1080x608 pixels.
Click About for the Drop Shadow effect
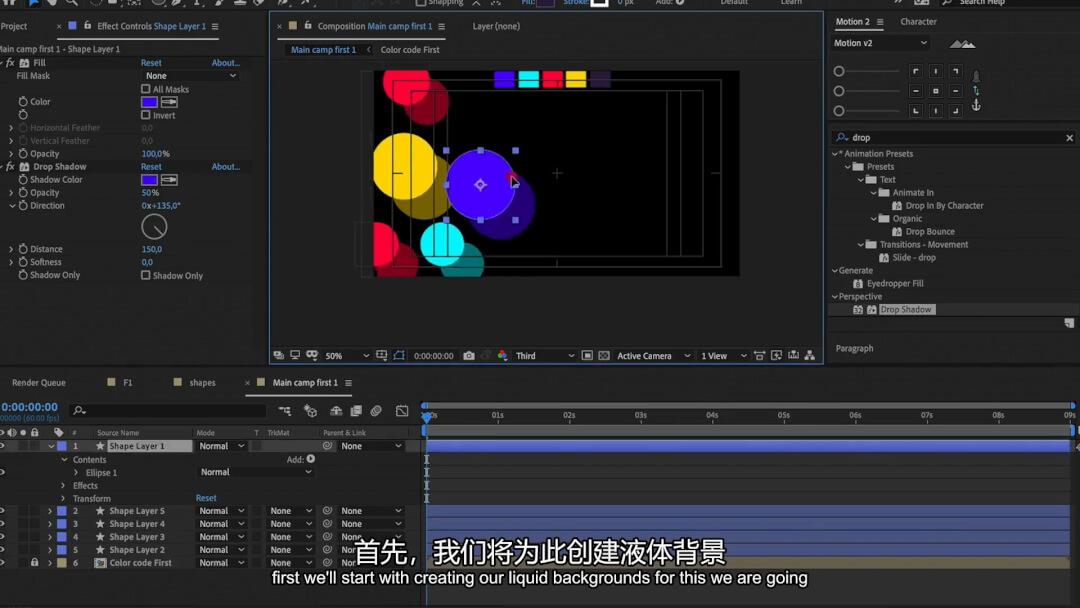click(225, 167)
